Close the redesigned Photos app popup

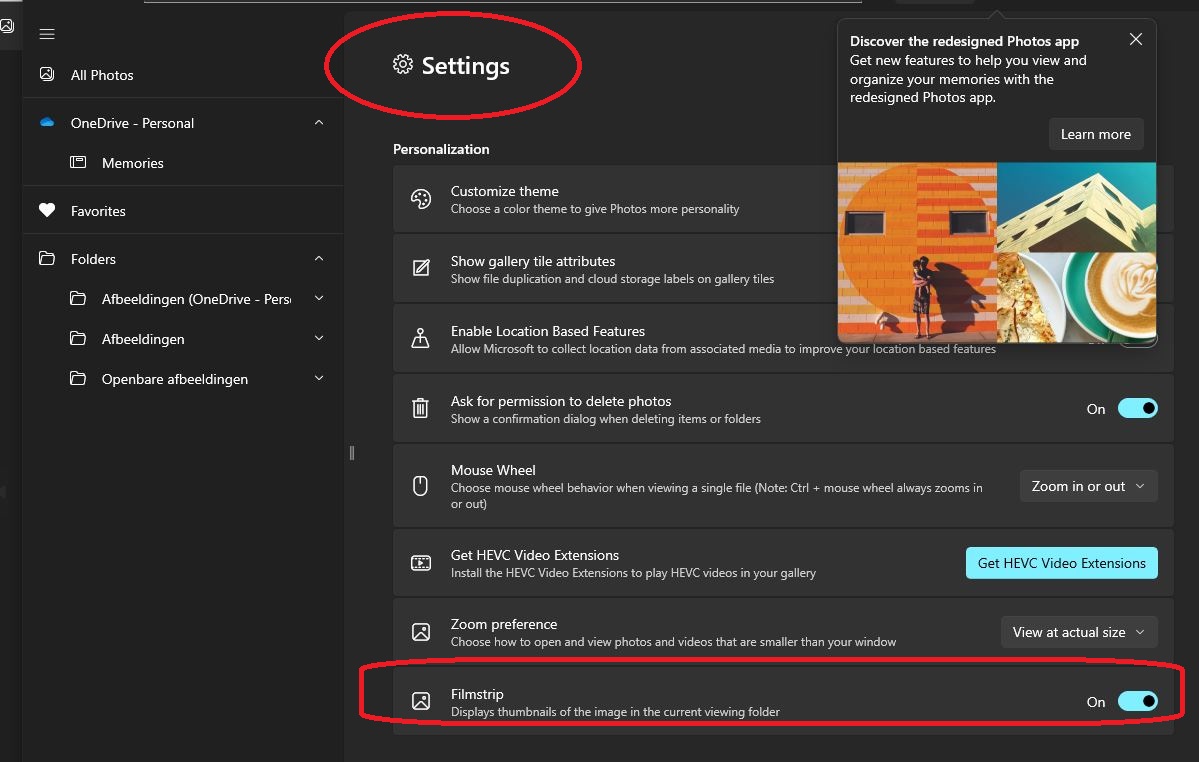click(1135, 40)
